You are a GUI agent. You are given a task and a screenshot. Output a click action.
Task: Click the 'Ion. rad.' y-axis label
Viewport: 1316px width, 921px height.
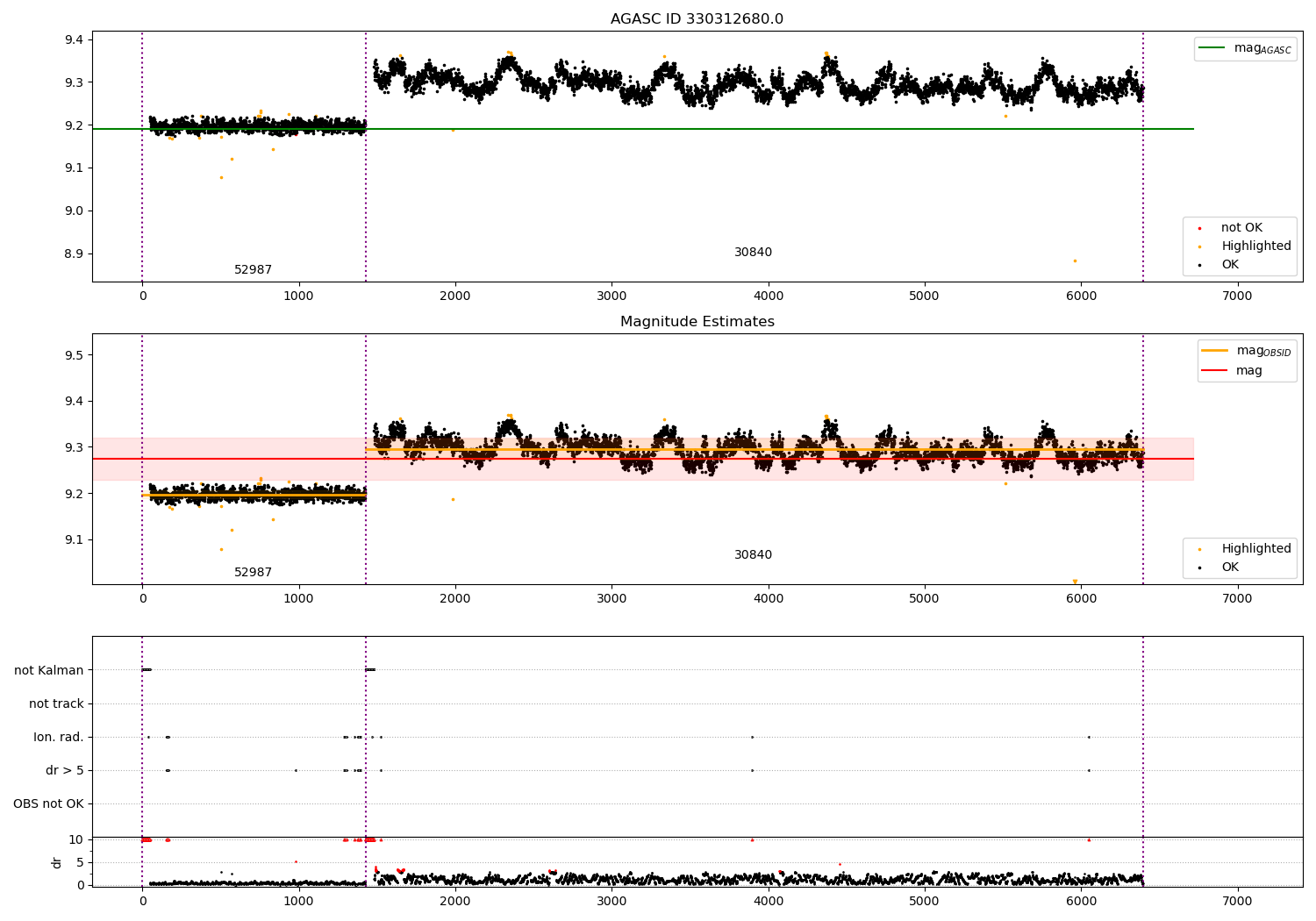[x=59, y=737]
